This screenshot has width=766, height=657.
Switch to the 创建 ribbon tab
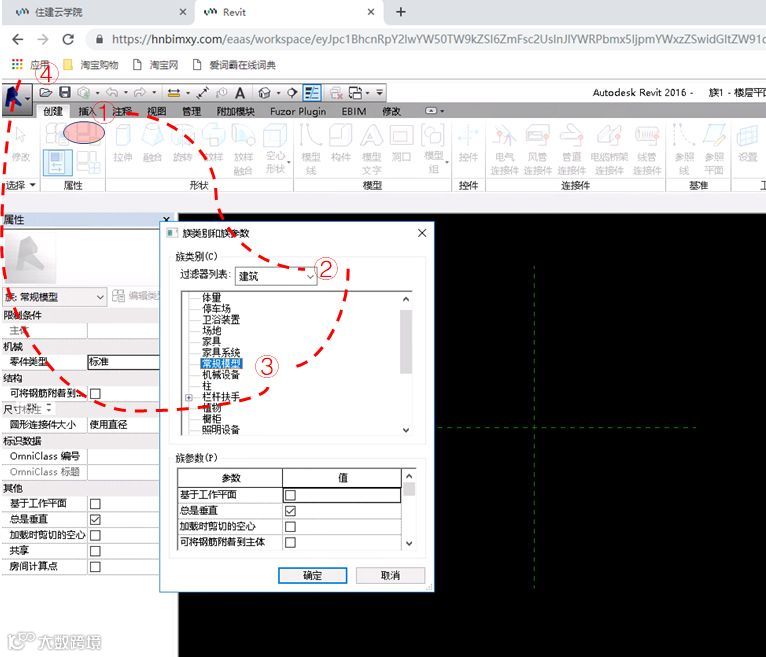point(53,111)
